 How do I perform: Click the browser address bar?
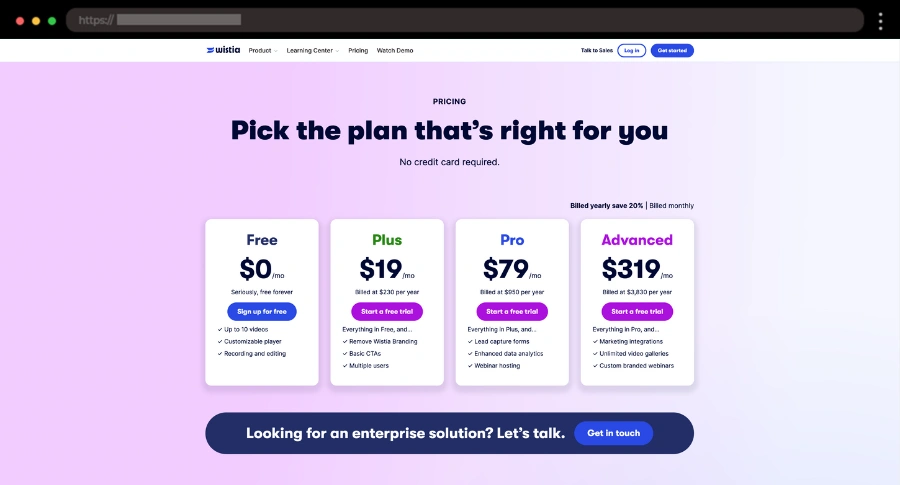465,20
